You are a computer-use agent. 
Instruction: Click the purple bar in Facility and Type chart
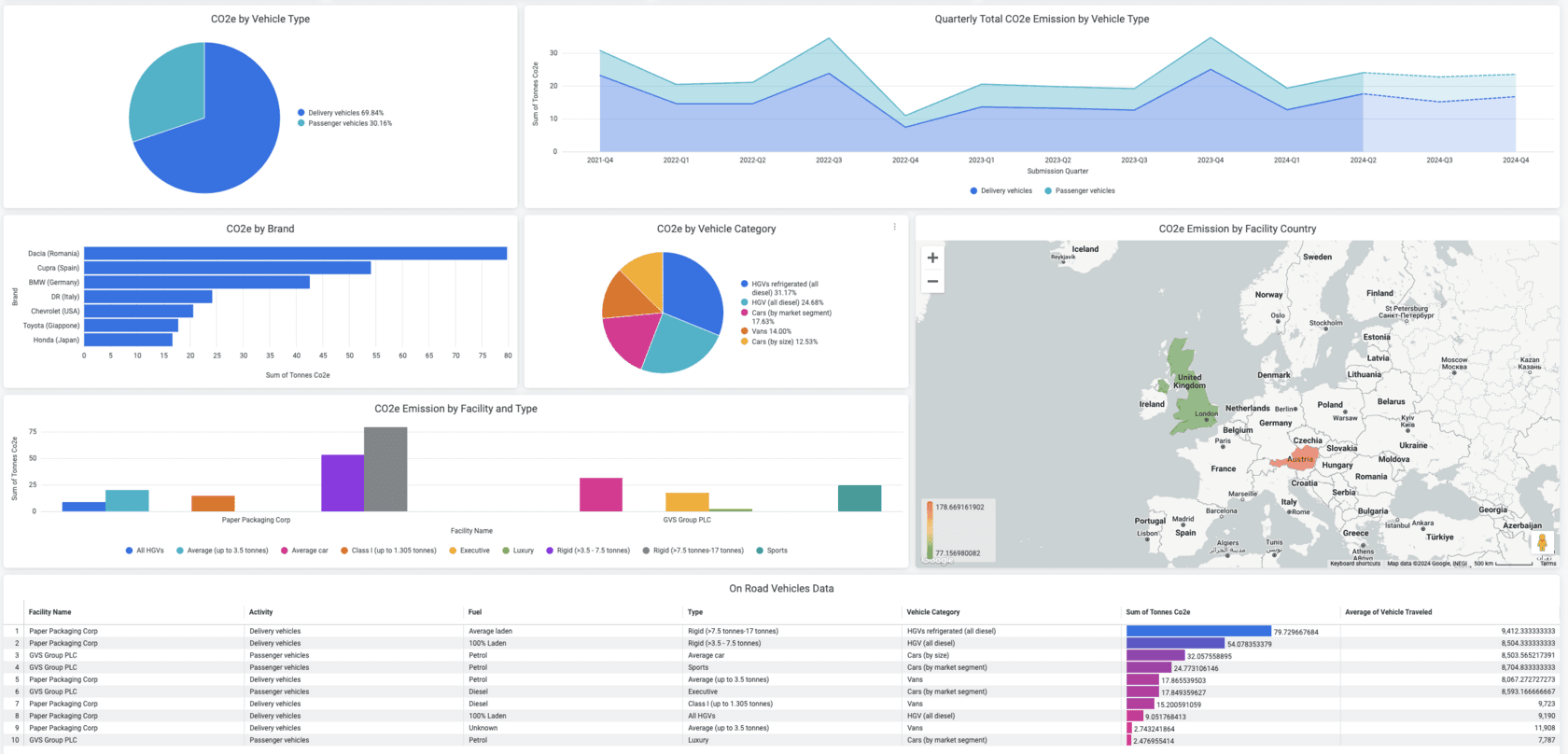click(343, 483)
